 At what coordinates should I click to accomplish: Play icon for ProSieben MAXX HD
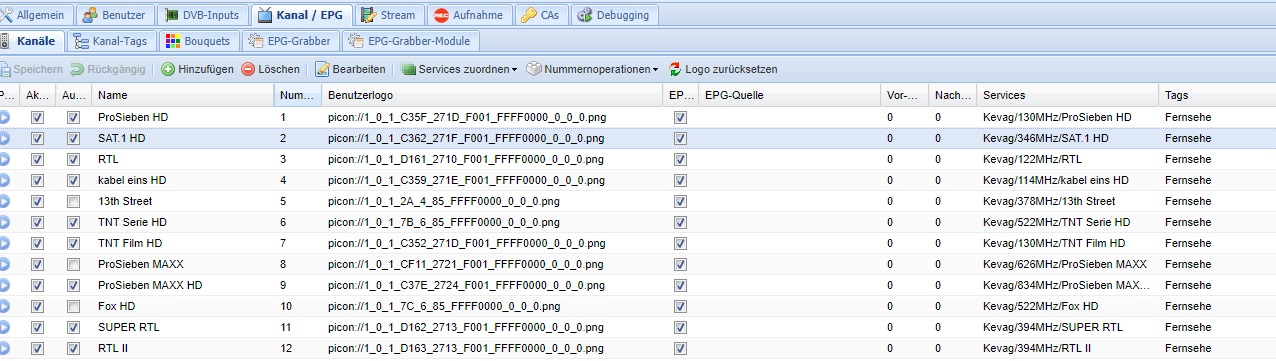tap(4, 285)
